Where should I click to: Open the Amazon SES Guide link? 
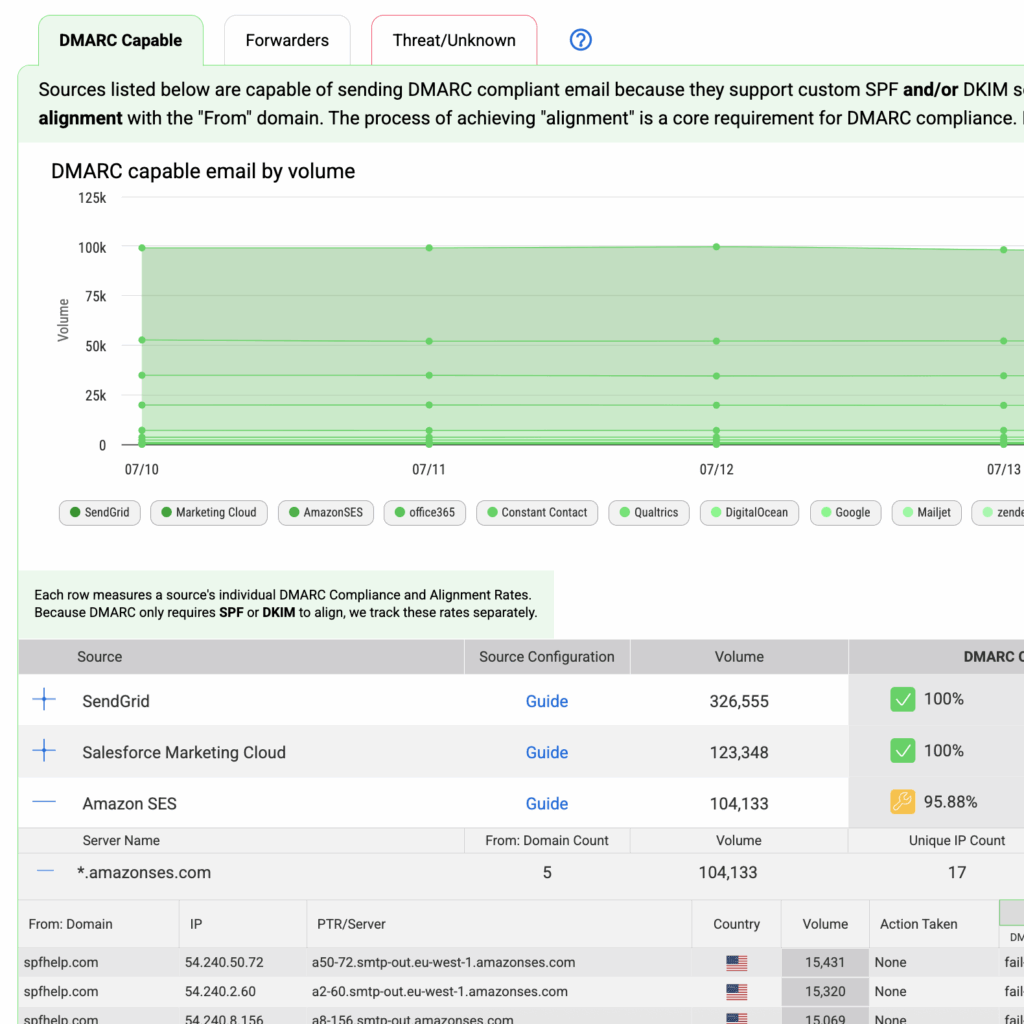547,804
